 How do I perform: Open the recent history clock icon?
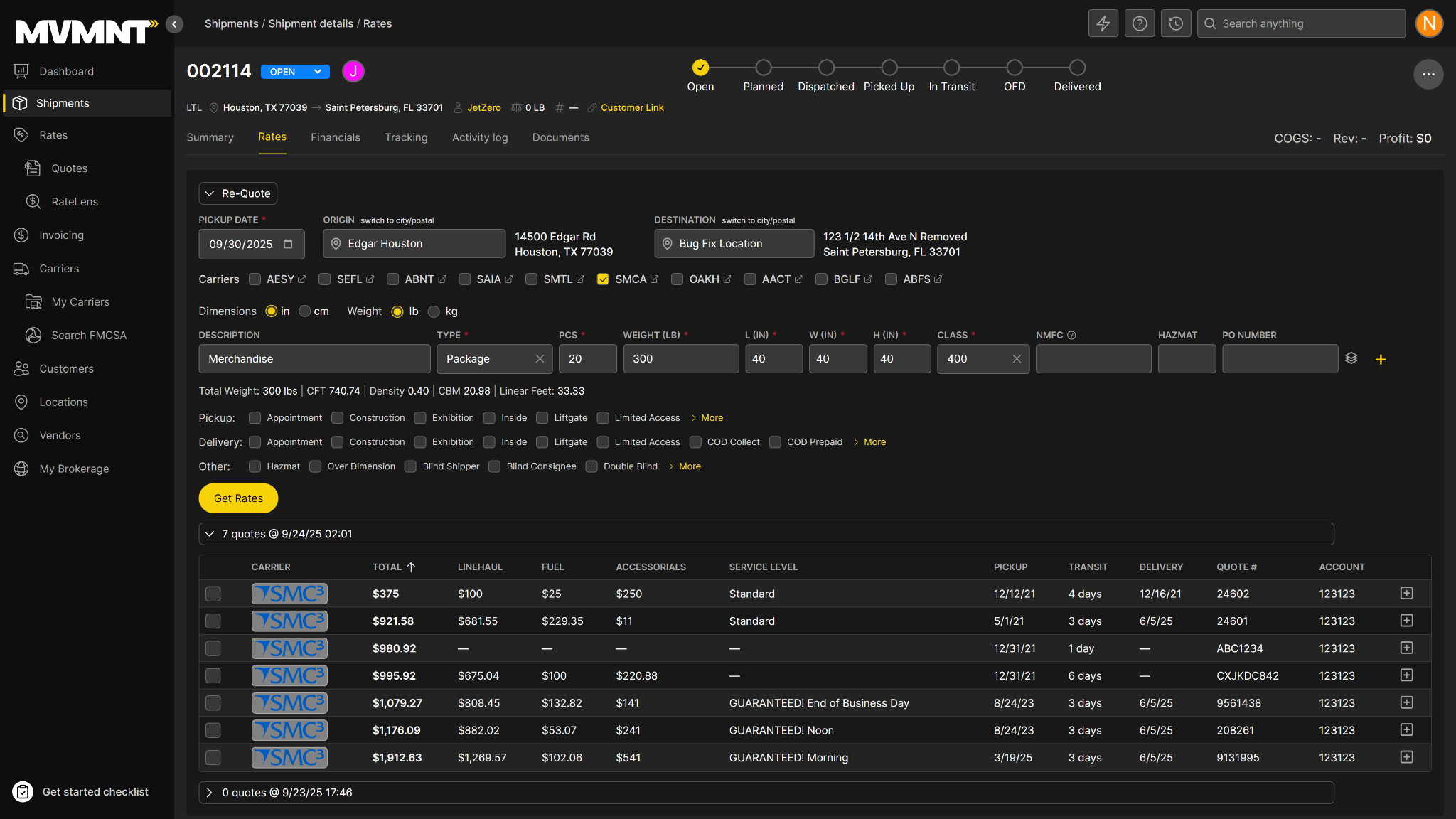(x=1176, y=23)
